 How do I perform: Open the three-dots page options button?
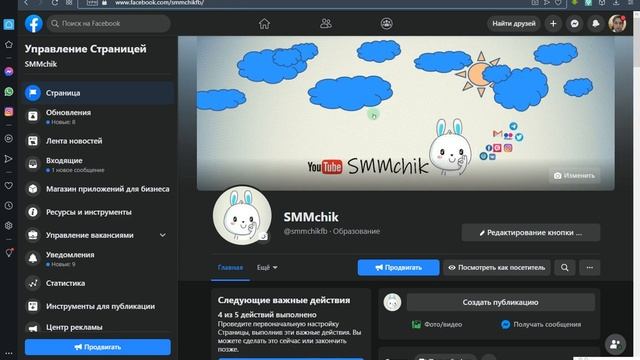(x=589, y=268)
